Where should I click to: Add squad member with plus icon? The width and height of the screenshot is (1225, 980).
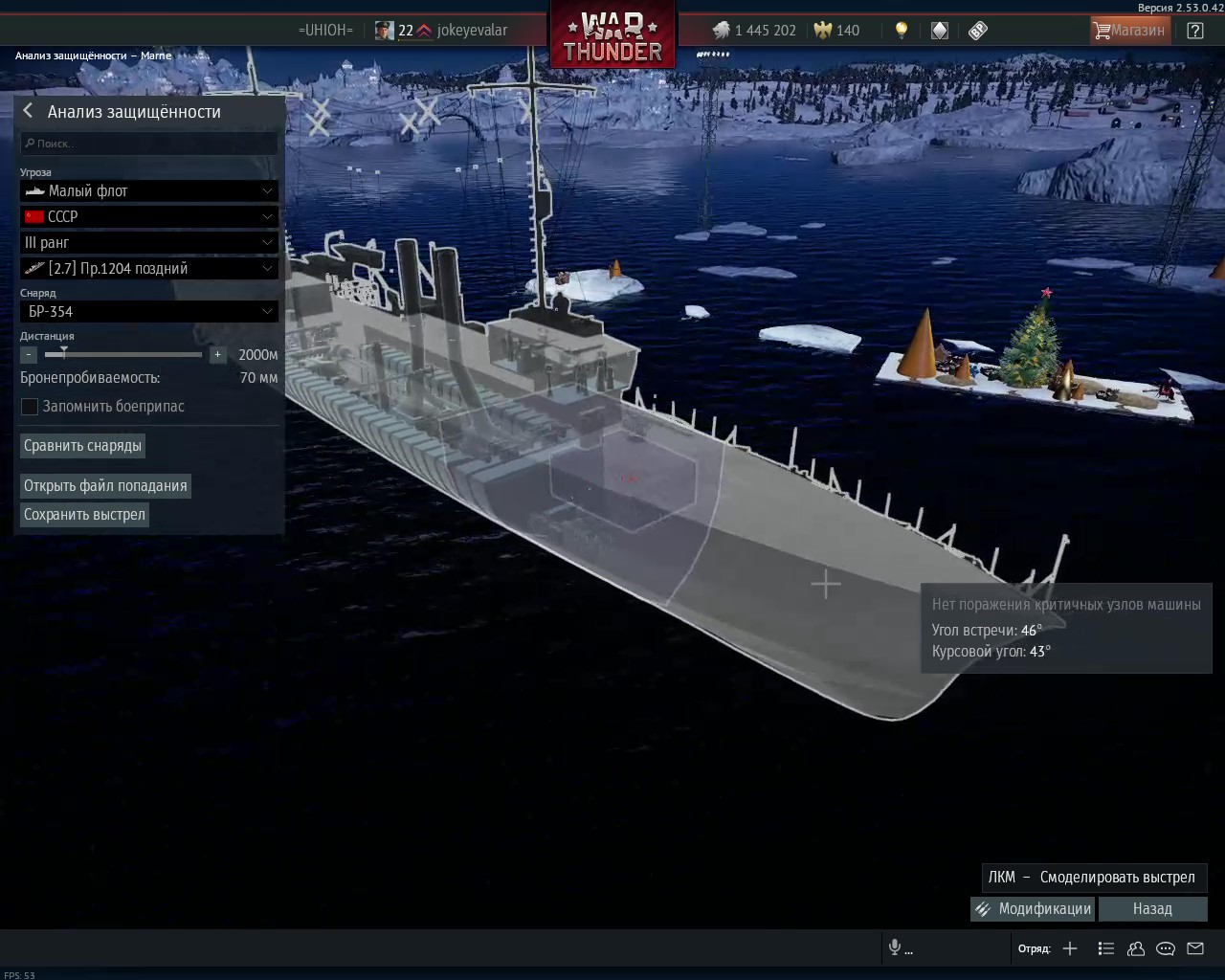1070,948
